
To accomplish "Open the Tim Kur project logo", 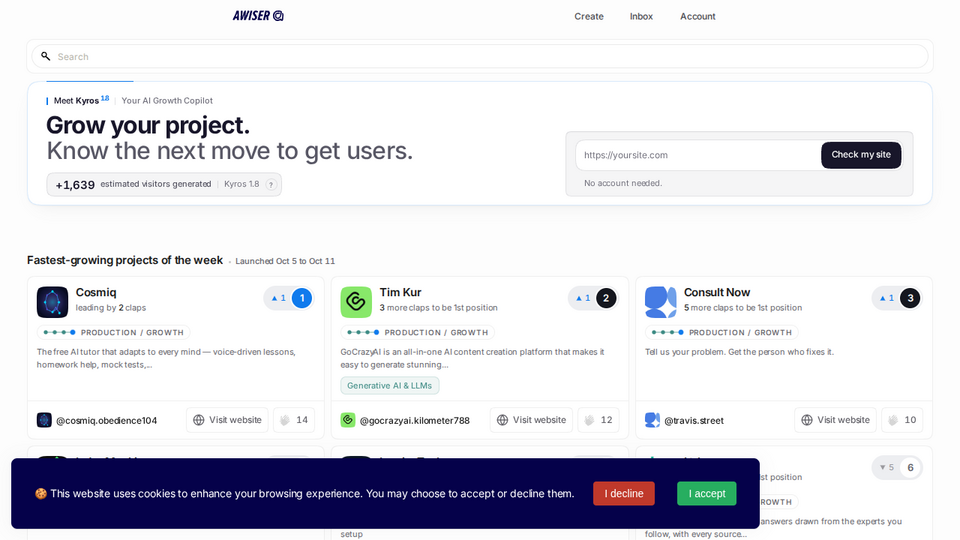I will pyautogui.click(x=356, y=302).
